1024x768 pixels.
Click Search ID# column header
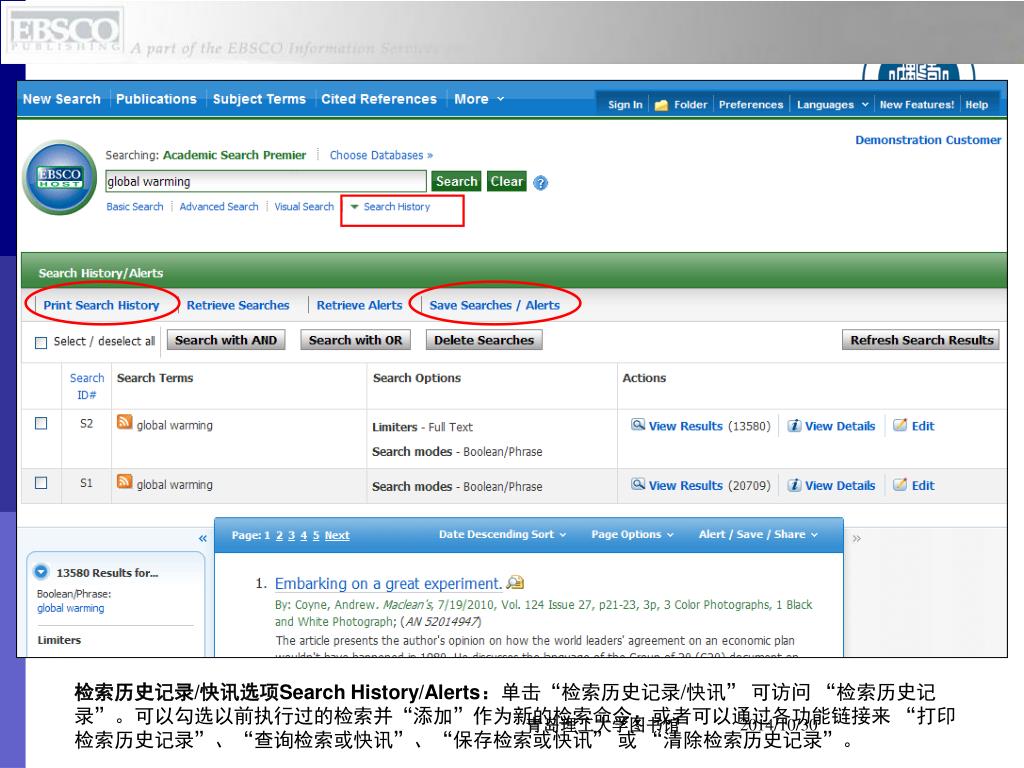pos(87,386)
